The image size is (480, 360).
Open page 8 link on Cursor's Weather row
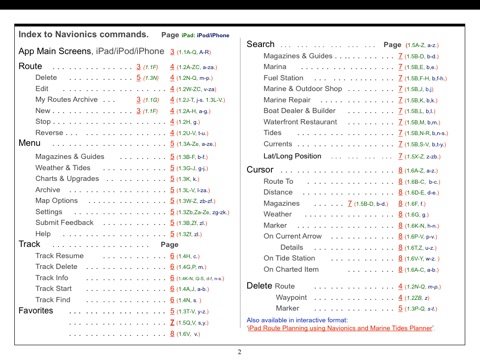(x=400, y=214)
